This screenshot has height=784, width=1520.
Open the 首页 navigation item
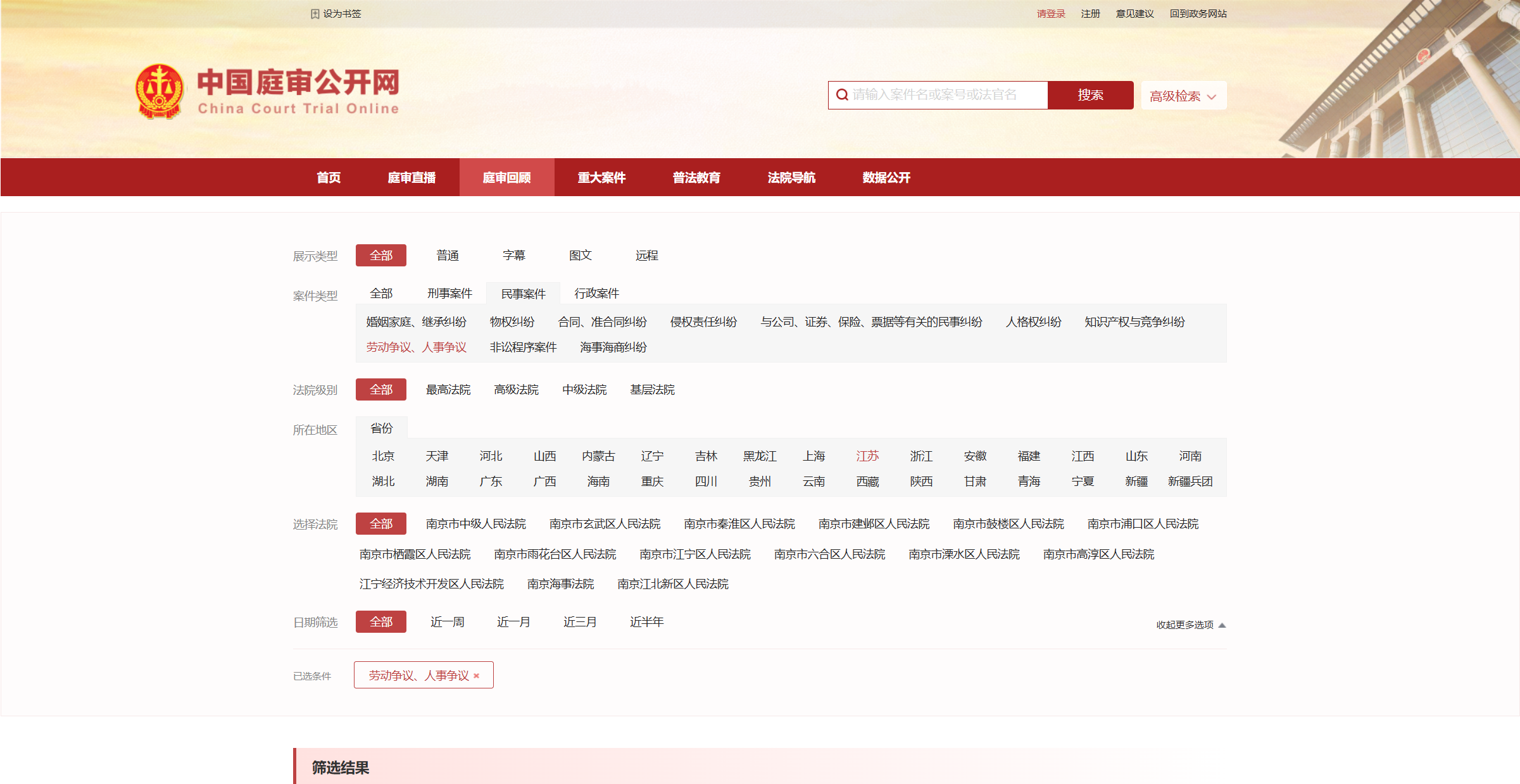[329, 178]
